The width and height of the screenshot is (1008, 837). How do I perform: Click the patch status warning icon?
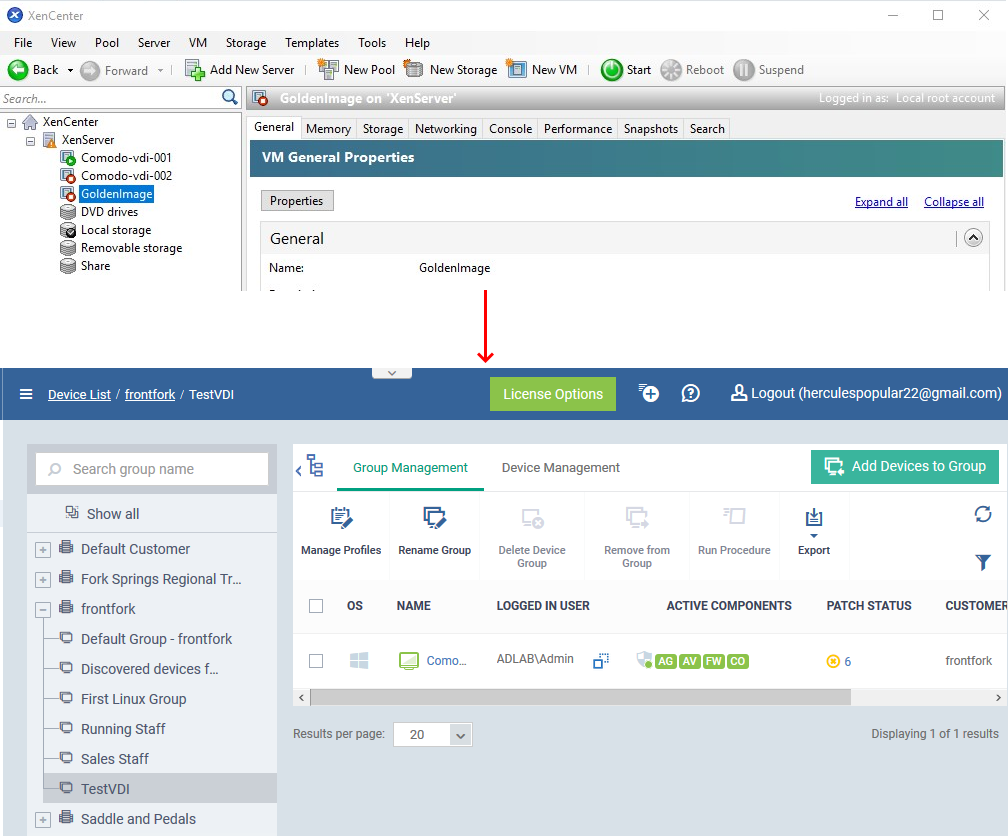click(x=833, y=662)
